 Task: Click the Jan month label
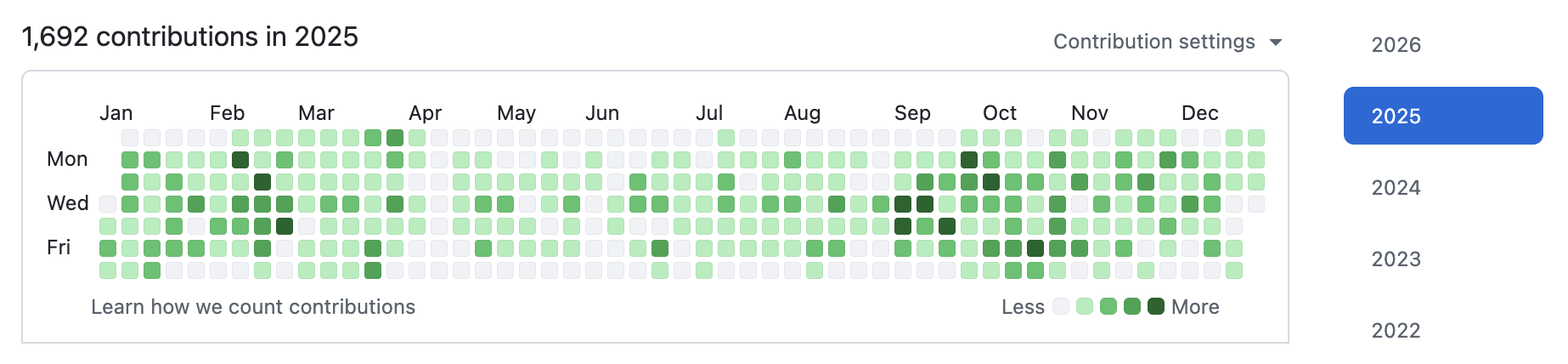[x=116, y=113]
